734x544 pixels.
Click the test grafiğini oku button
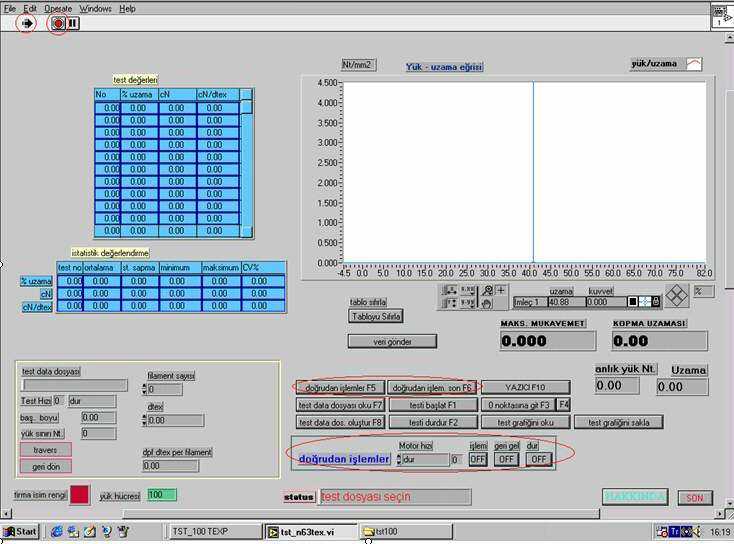tap(526, 422)
